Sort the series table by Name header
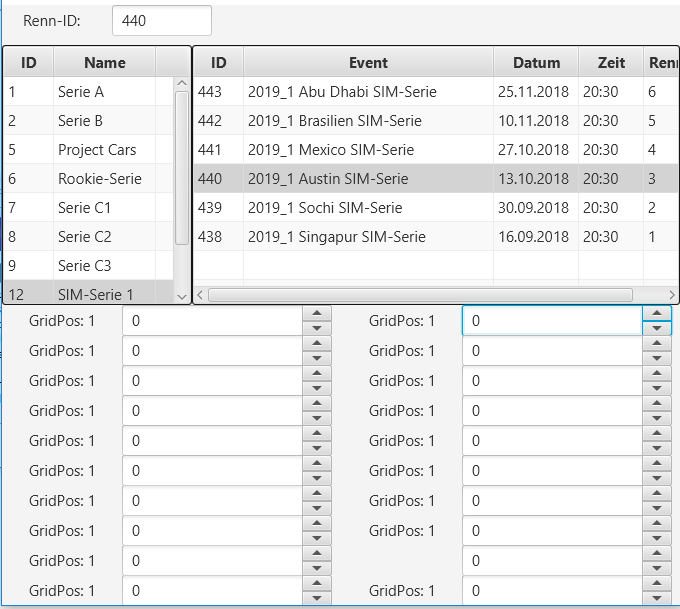The width and height of the screenshot is (680, 609). point(104,62)
